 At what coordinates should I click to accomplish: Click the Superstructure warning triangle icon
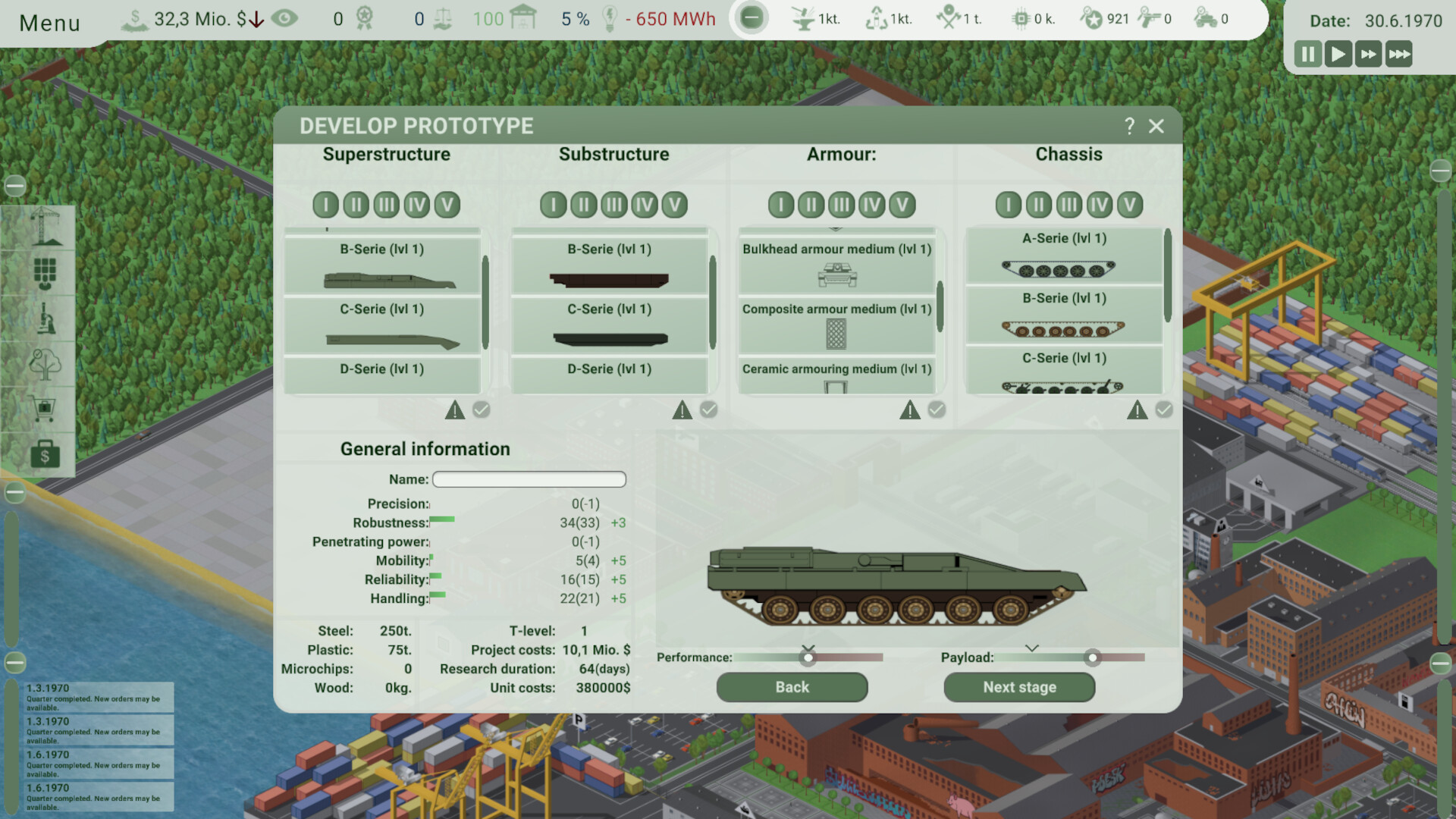pyautogui.click(x=454, y=410)
